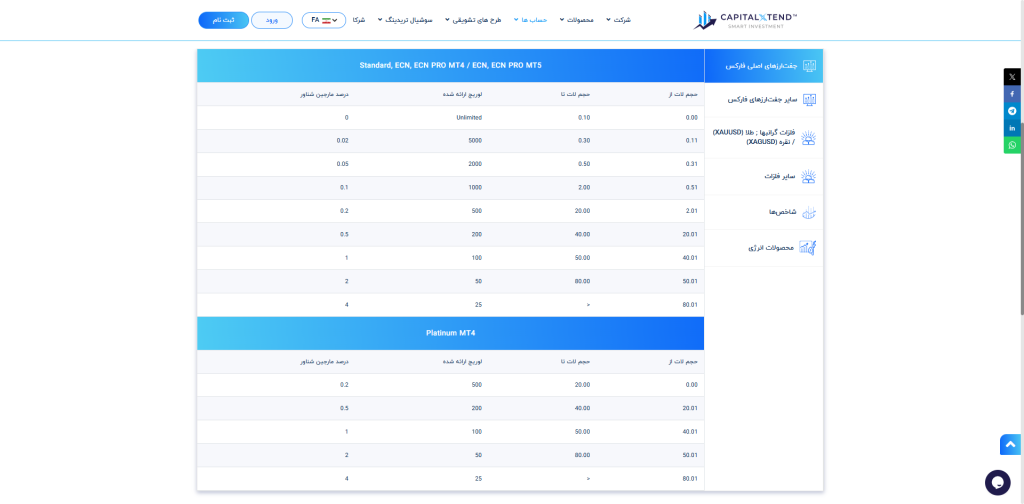This screenshot has height=504, width=1024.
Task: Expand the محصولات menu dropdown
Action: [x=577, y=20]
